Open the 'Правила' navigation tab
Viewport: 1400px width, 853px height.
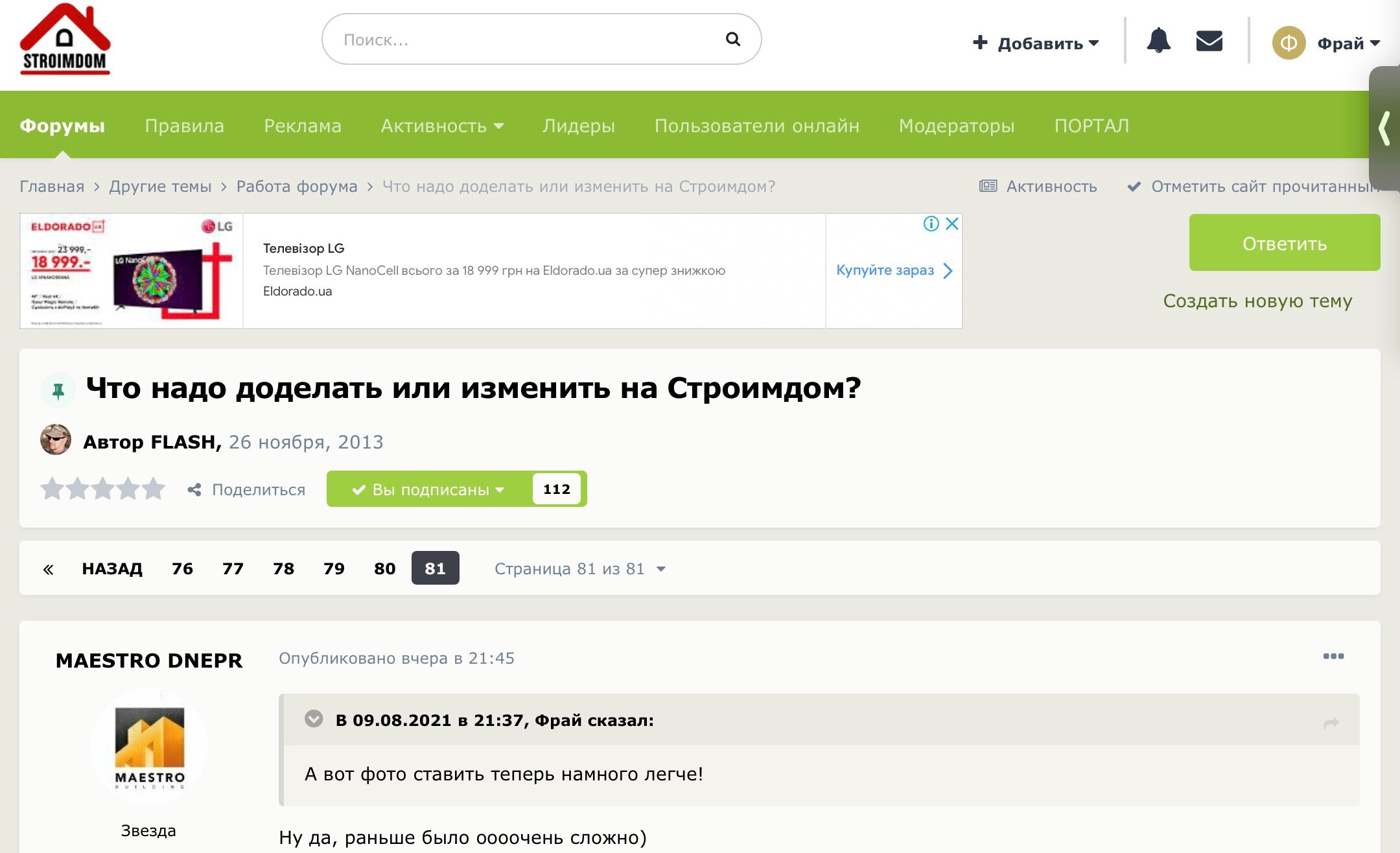click(184, 125)
